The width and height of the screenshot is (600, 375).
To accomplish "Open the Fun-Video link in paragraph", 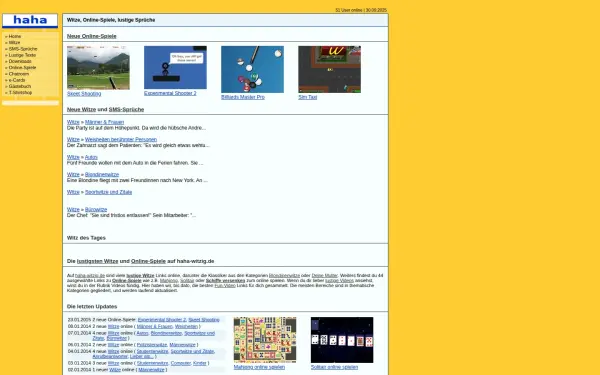I will pyautogui.click(x=225, y=285).
